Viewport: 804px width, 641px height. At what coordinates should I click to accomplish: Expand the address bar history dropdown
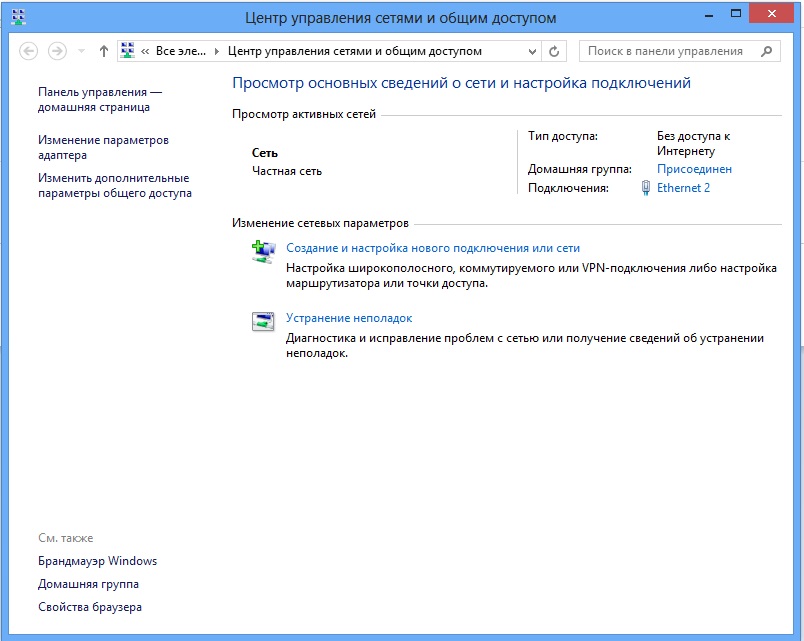pos(530,51)
